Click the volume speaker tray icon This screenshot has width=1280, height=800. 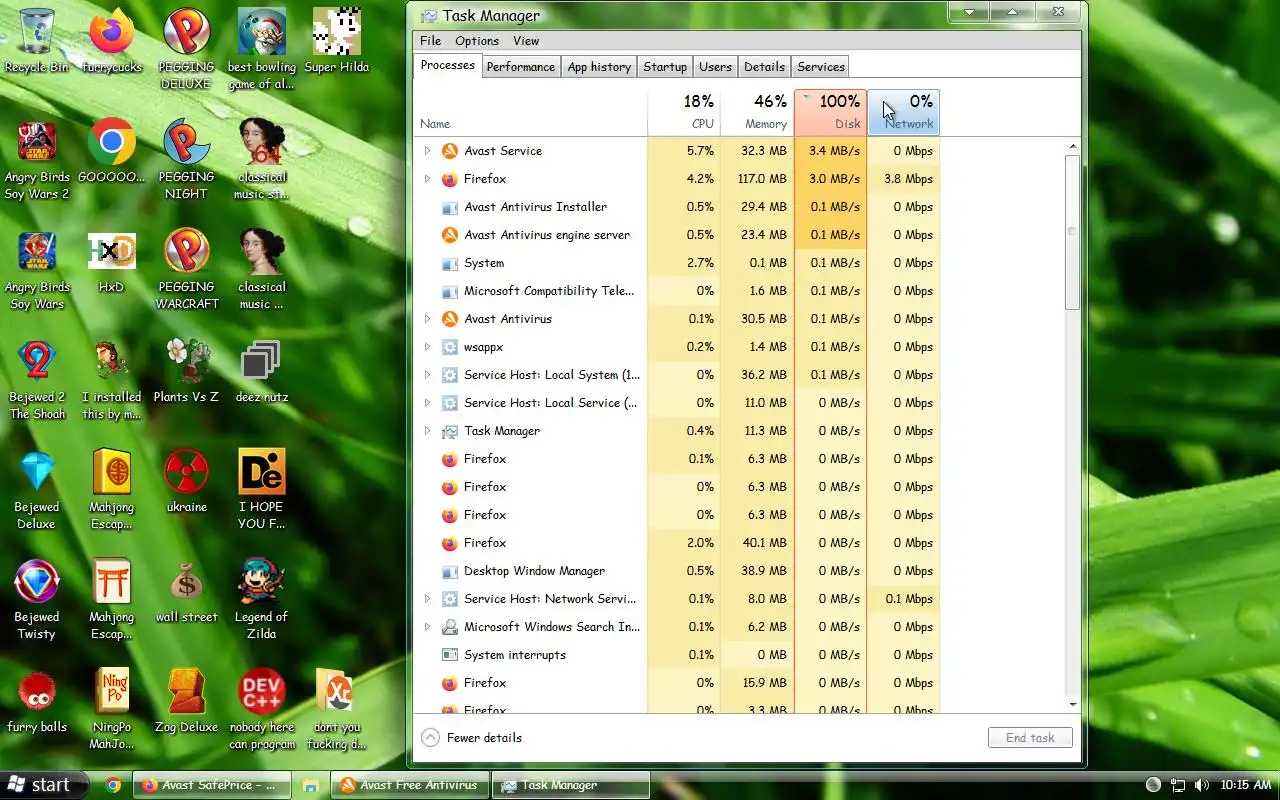1202,785
